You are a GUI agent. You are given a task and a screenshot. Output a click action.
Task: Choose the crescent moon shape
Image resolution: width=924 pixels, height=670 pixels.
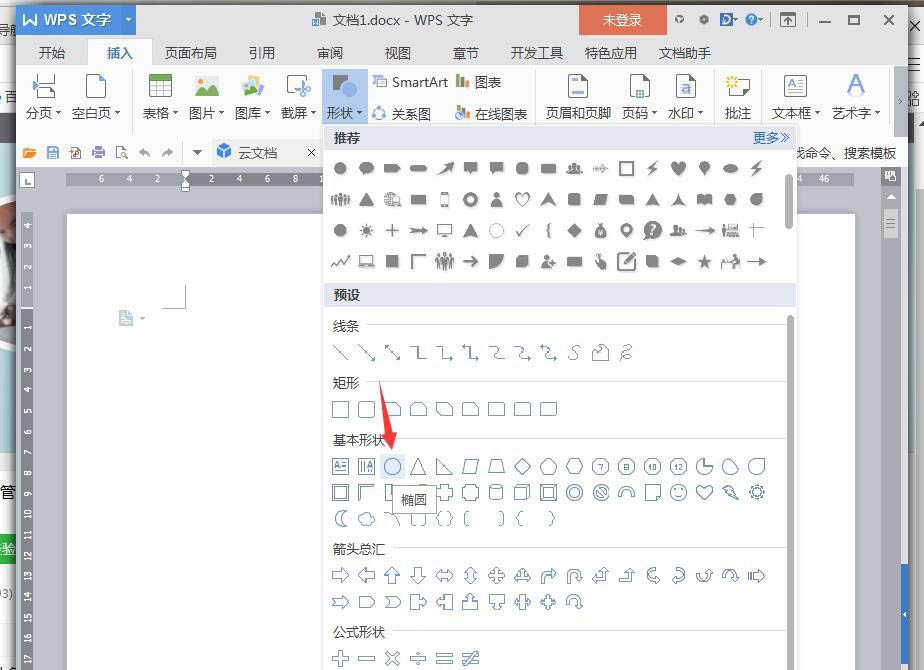click(341, 518)
